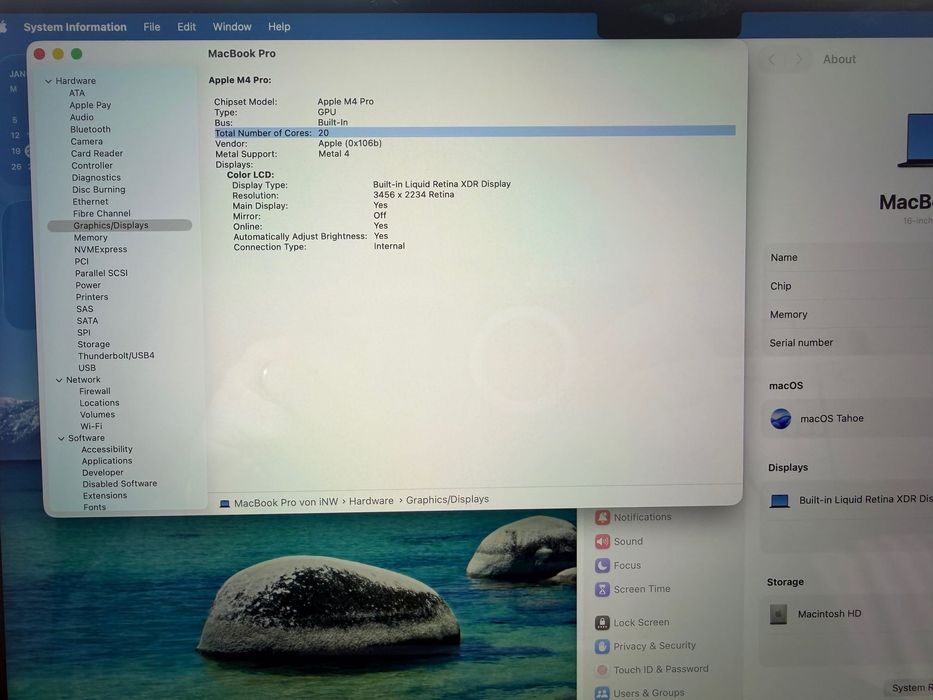Select Bluetooth in the sidebar
The height and width of the screenshot is (700, 933).
pos(90,129)
